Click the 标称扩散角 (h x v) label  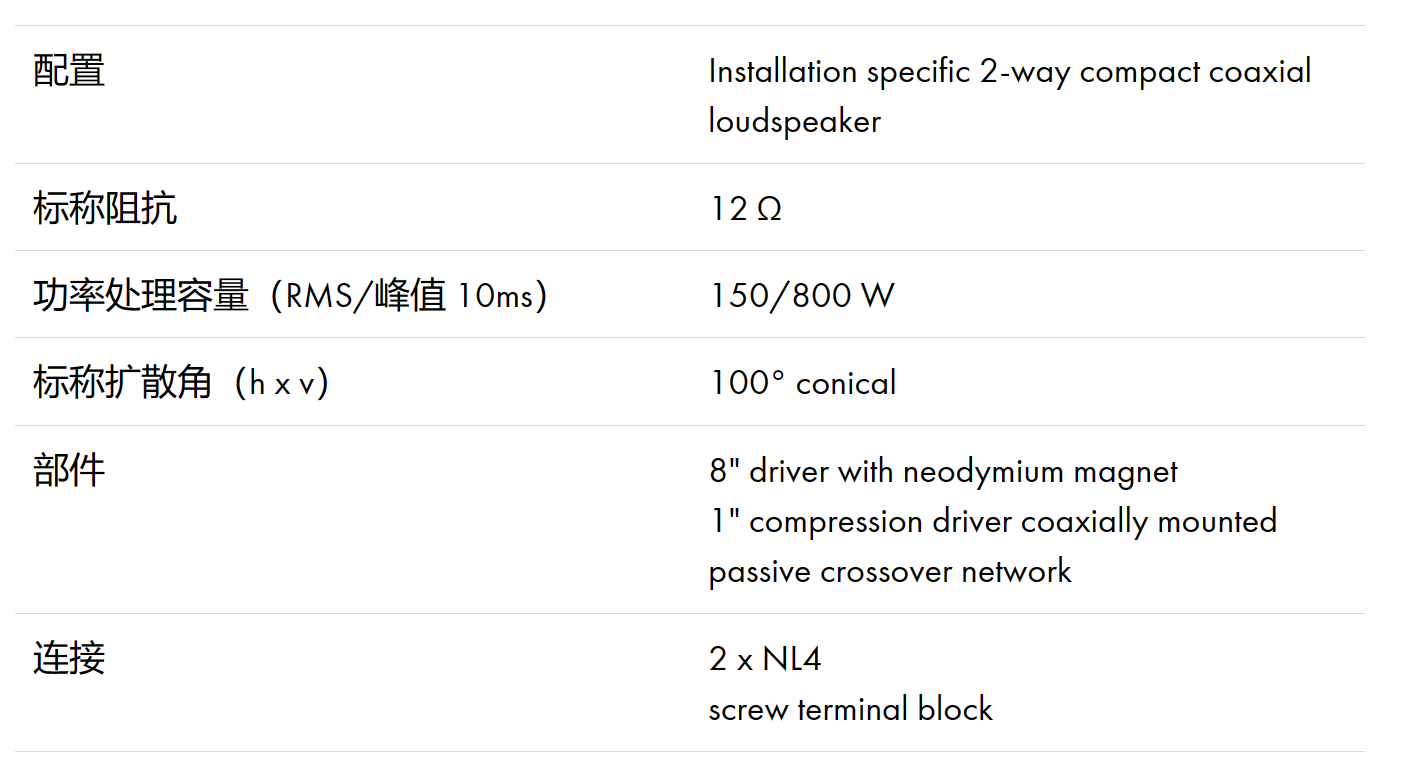click(x=181, y=383)
